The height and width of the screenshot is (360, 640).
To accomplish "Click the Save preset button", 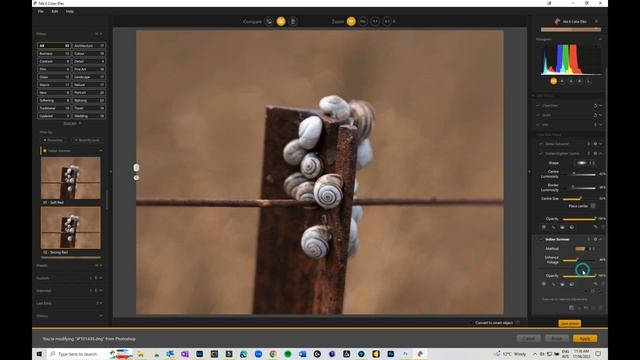I will click(x=569, y=323).
